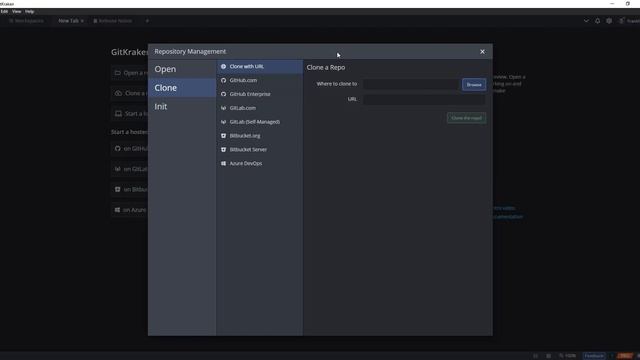The width and height of the screenshot is (640, 360).
Task: Click the documentation link behind dialog
Action: tap(508, 217)
